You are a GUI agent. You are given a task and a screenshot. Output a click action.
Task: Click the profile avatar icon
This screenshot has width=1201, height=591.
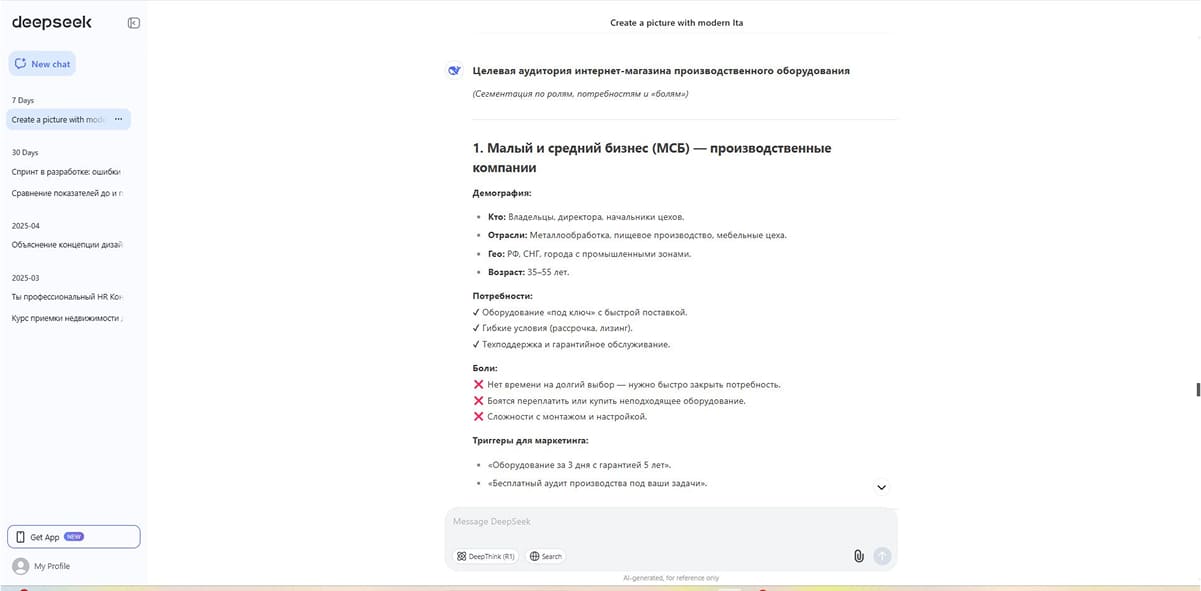point(20,566)
